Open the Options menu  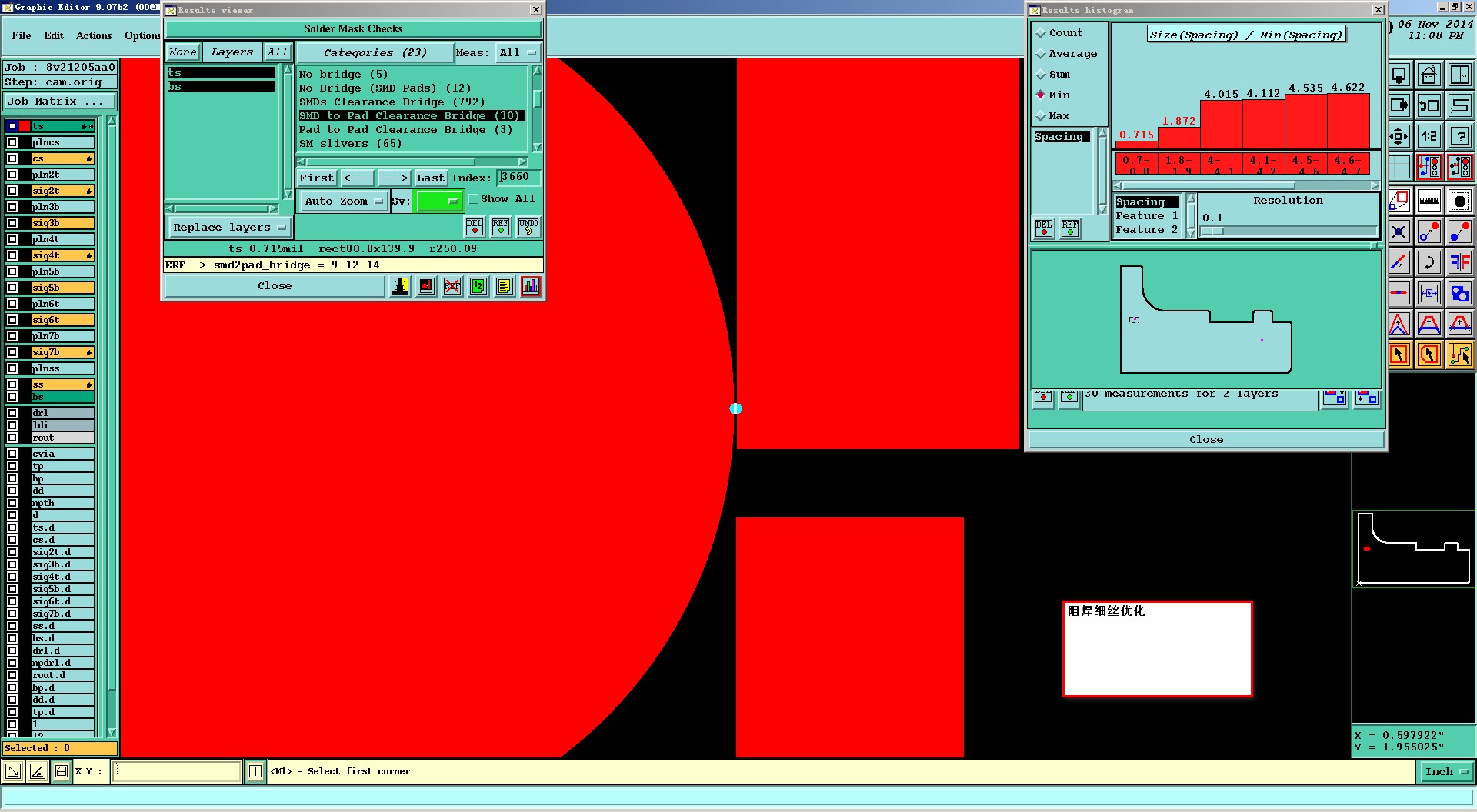coord(142,35)
